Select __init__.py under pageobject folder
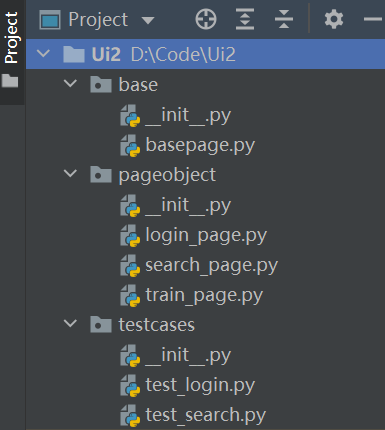Viewport: 385px width, 430px height. click(x=188, y=205)
